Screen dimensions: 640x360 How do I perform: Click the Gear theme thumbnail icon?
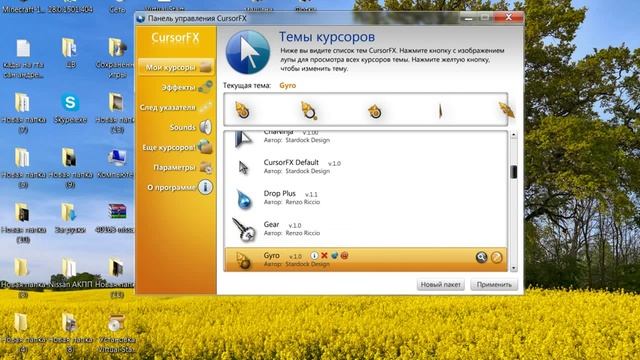point(244,229)
